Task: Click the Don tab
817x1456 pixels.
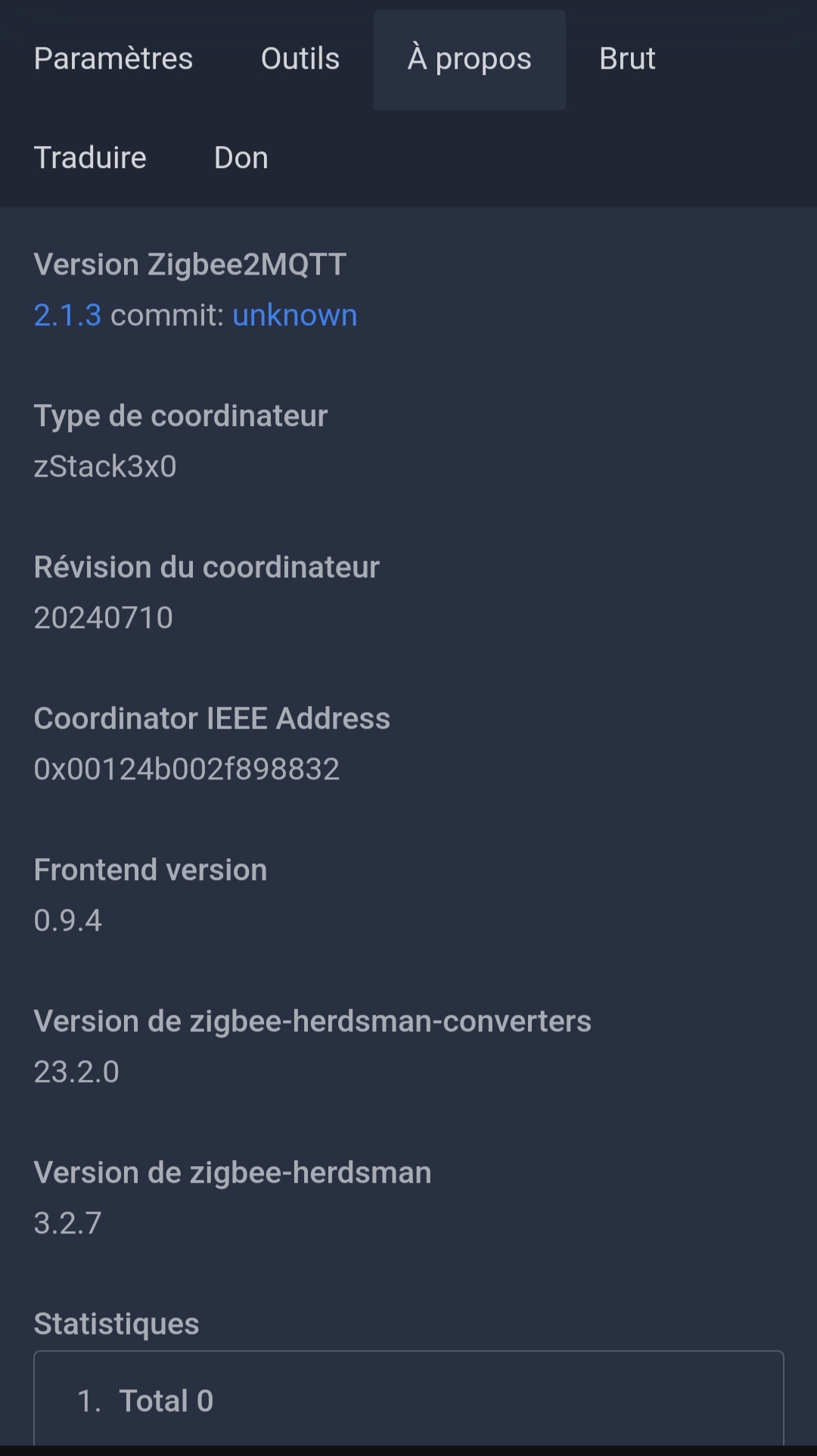Action: pyautogui.click(x=241, y=158)
